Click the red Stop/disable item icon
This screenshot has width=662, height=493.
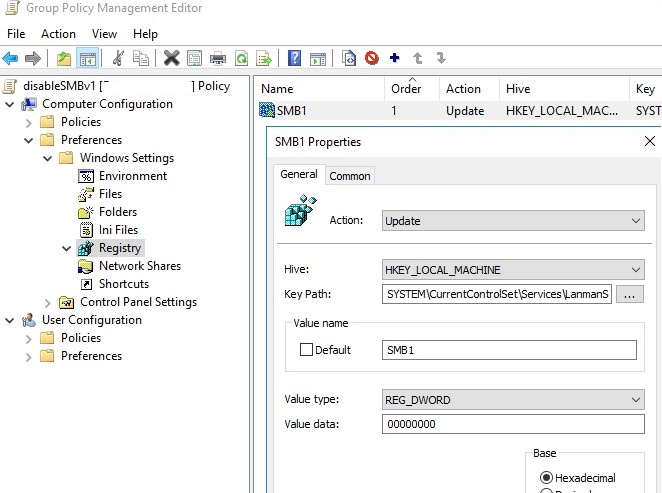point(372,58)
